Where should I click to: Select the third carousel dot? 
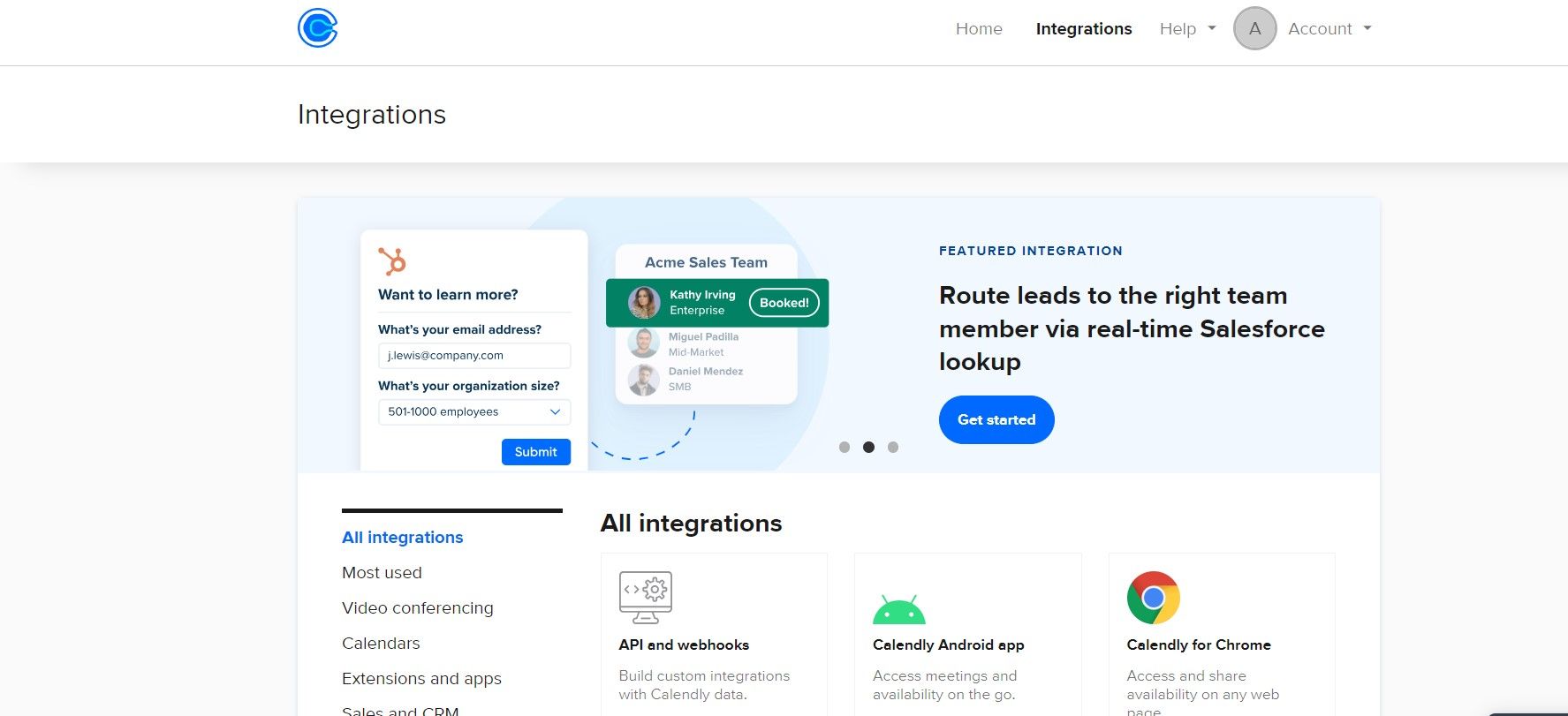pos(893,448)
